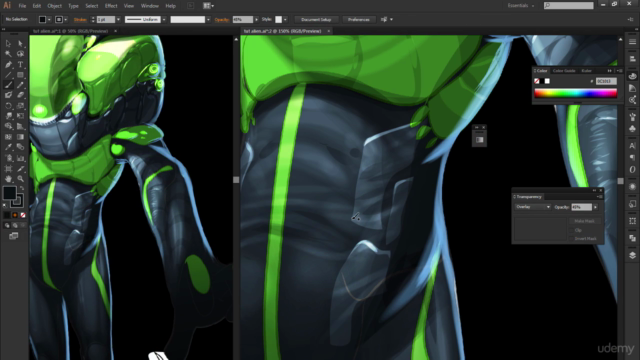Screen dimensions: 640x360
Task: Swap fill and stroke colors
Action: (22, 188)
